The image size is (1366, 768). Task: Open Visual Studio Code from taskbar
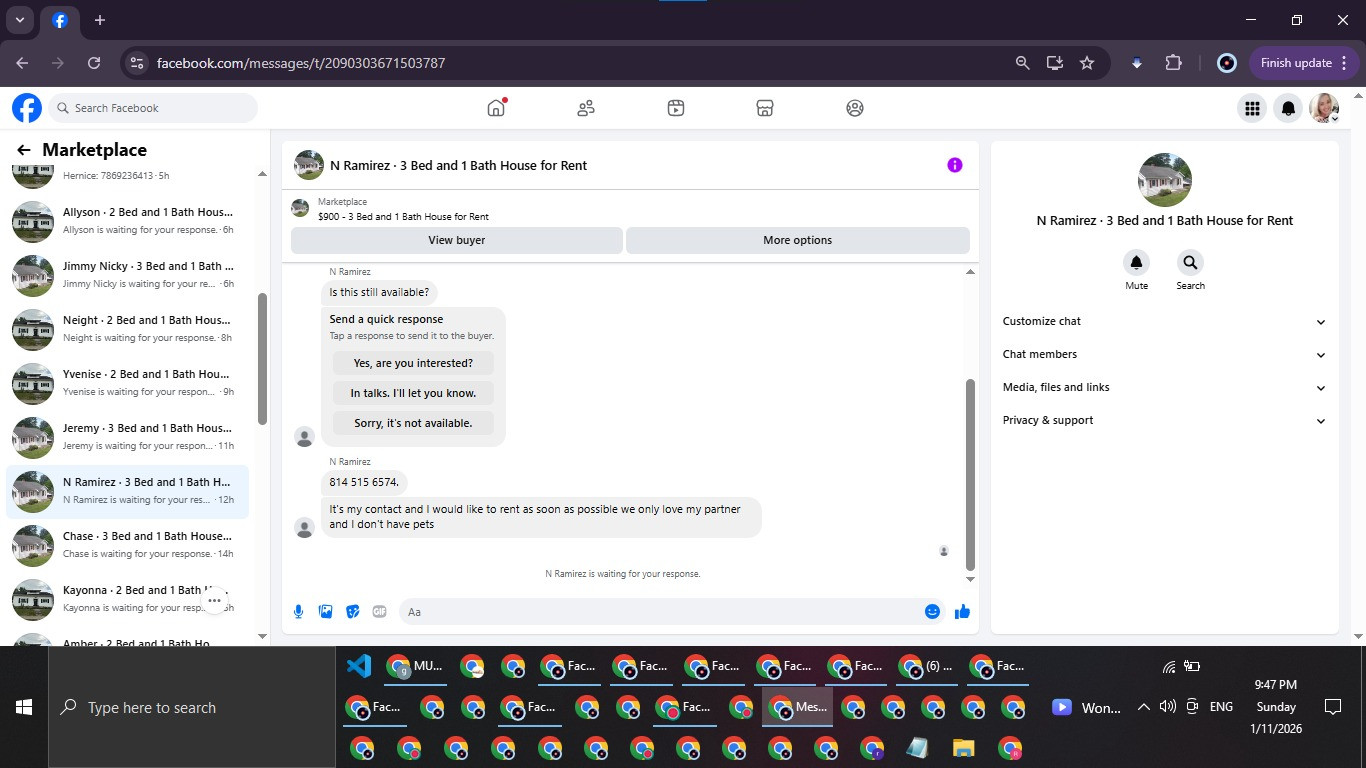[x=359, y=666]
